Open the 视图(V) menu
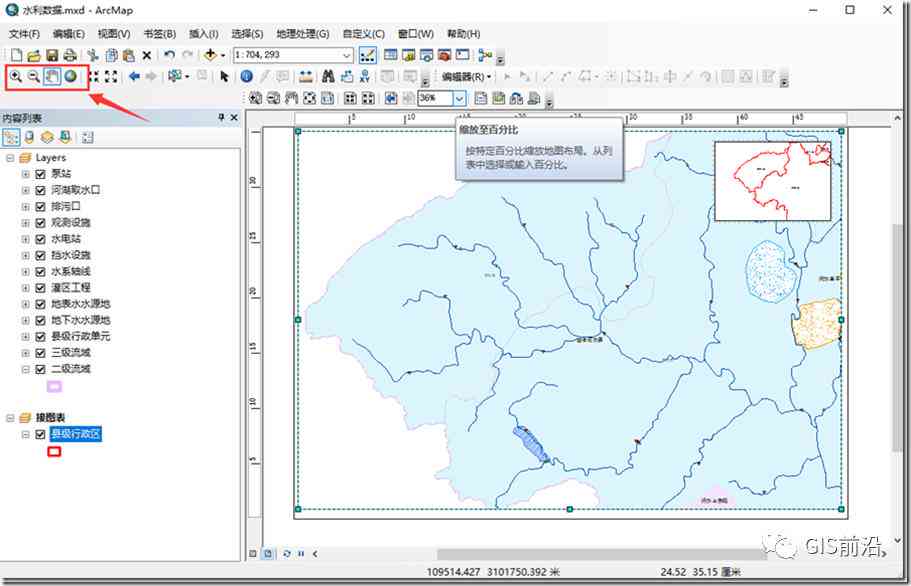This screenshot has height=586, width=911. point(114,34)
